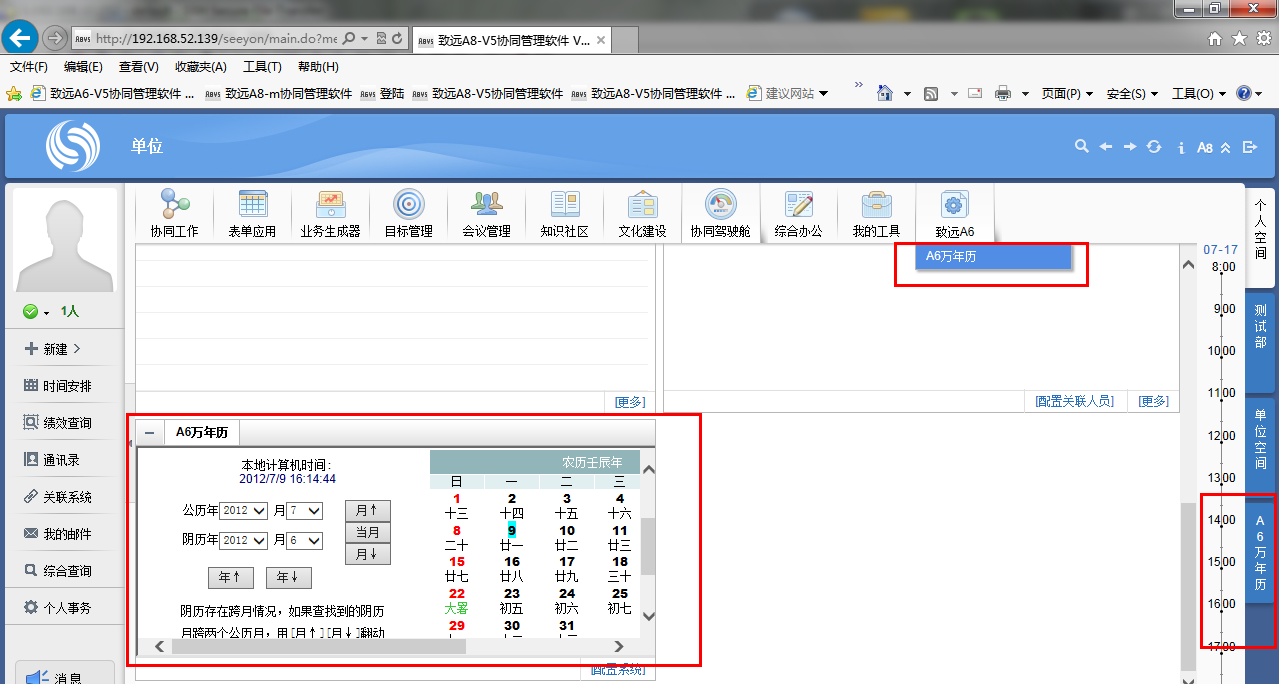Screen dimensions: 1279x684
Task: Launch the 协同驾驶舱 dashboard icon
Action: (x=720, y=205)
